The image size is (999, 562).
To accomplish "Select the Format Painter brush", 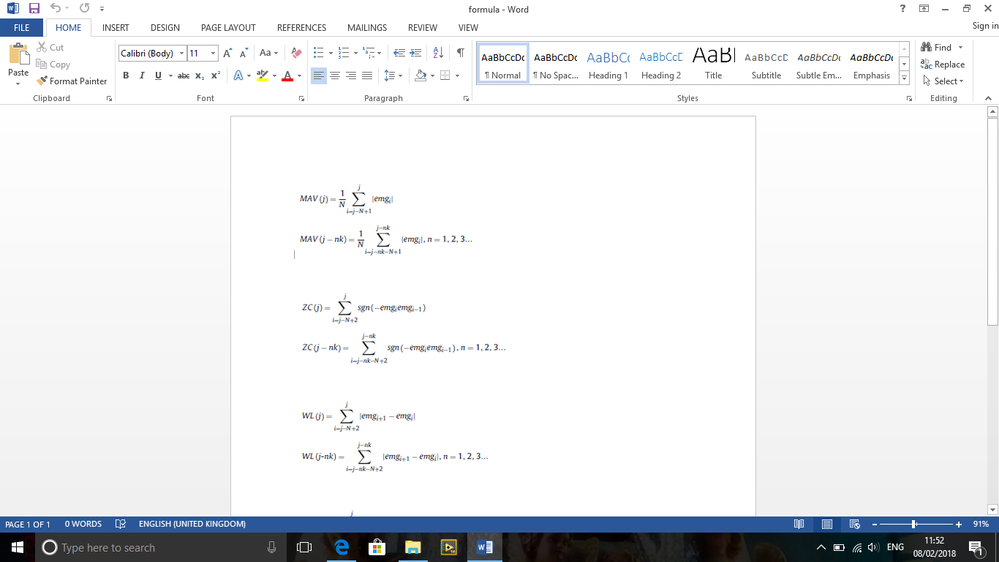I will (71, 81).
